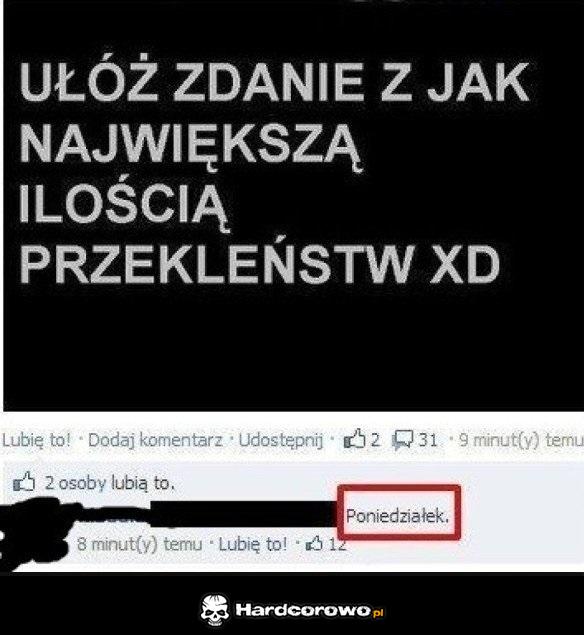Click the thumbs-up icon beside count 2

(354, 439)
